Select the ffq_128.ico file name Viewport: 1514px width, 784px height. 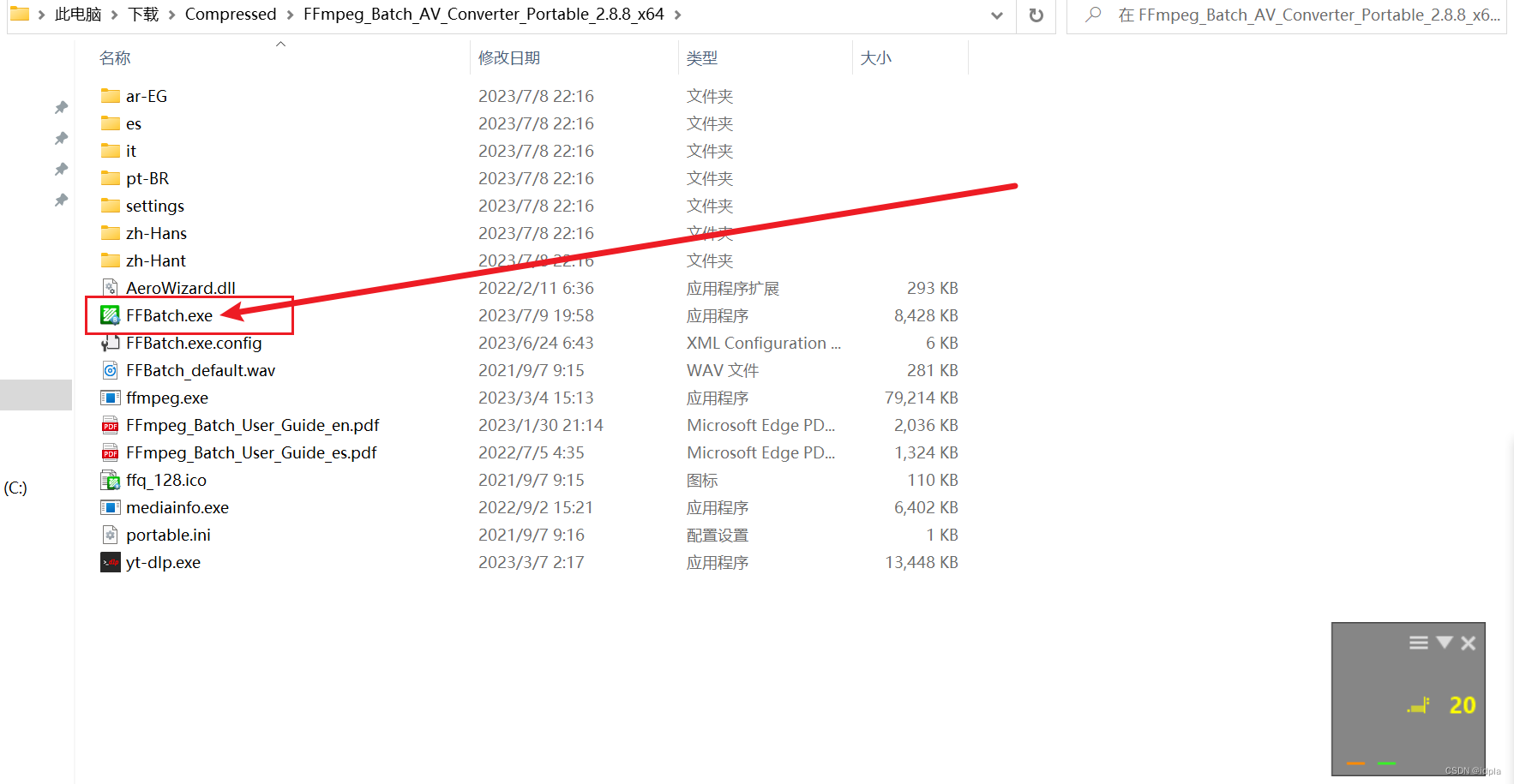[x=166, y=480]
